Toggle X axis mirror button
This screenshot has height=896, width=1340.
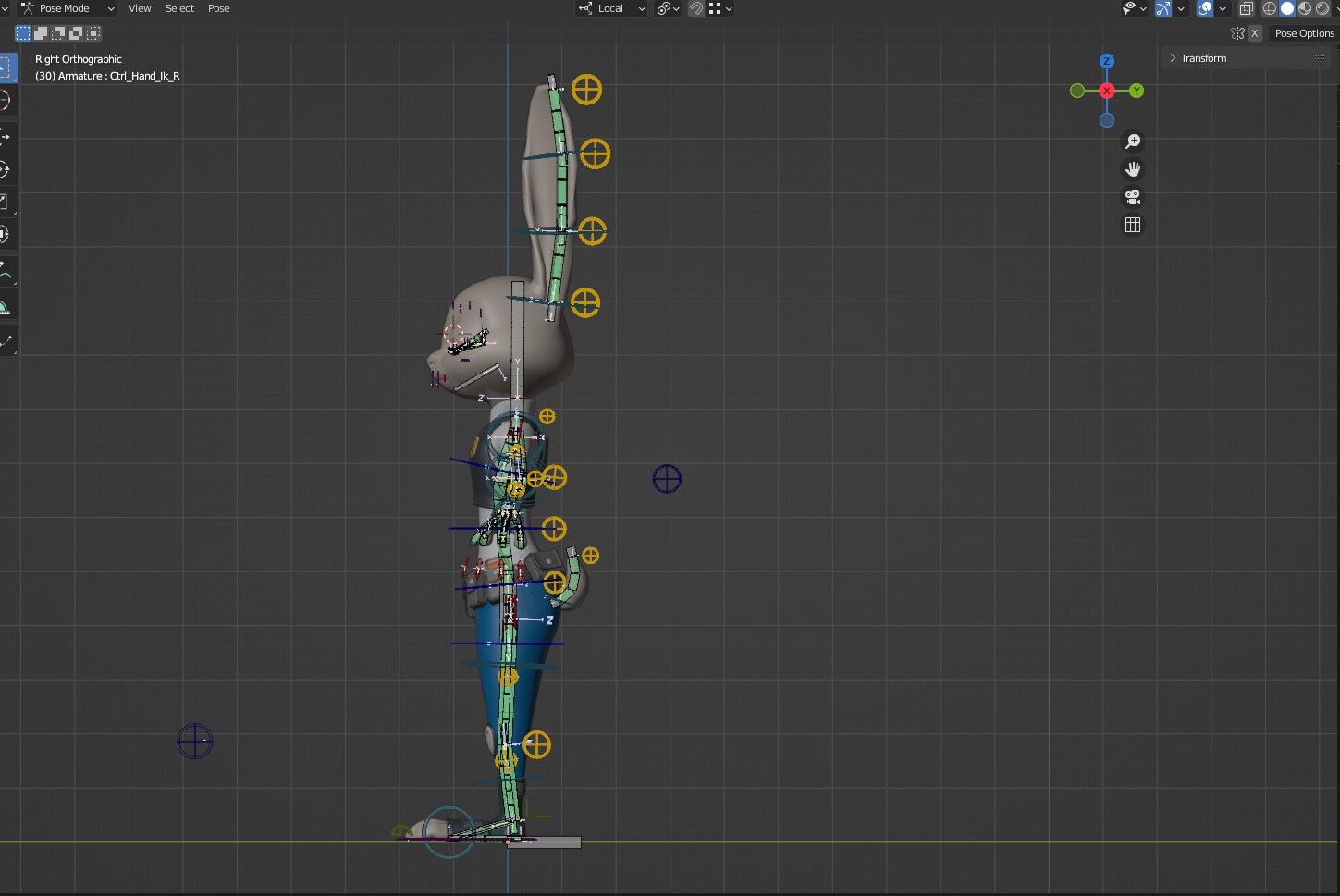[1255, 33]
